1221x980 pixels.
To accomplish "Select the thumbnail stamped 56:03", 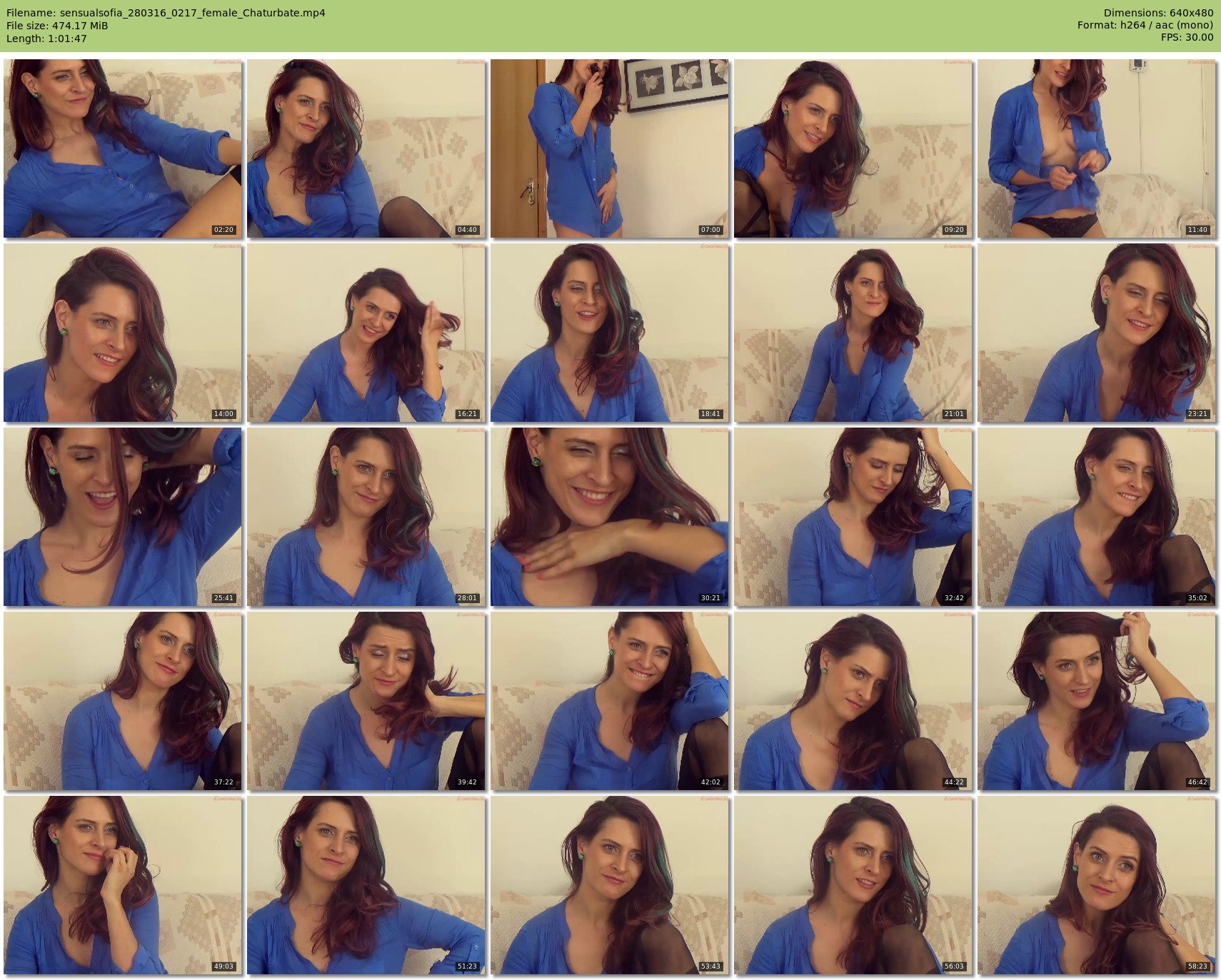I will point(853,885).
